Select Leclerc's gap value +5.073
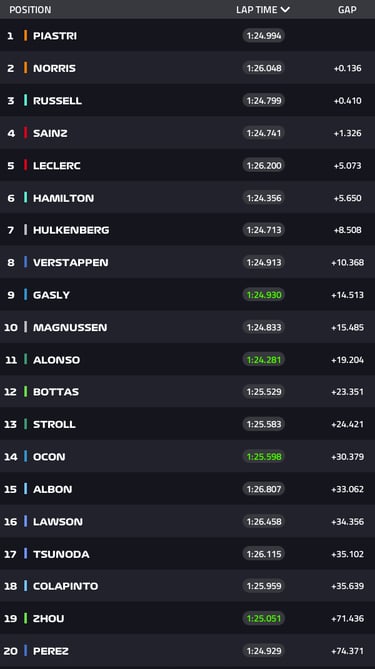Viewport: 375px width, 669px height. click(x=348, y=166)
